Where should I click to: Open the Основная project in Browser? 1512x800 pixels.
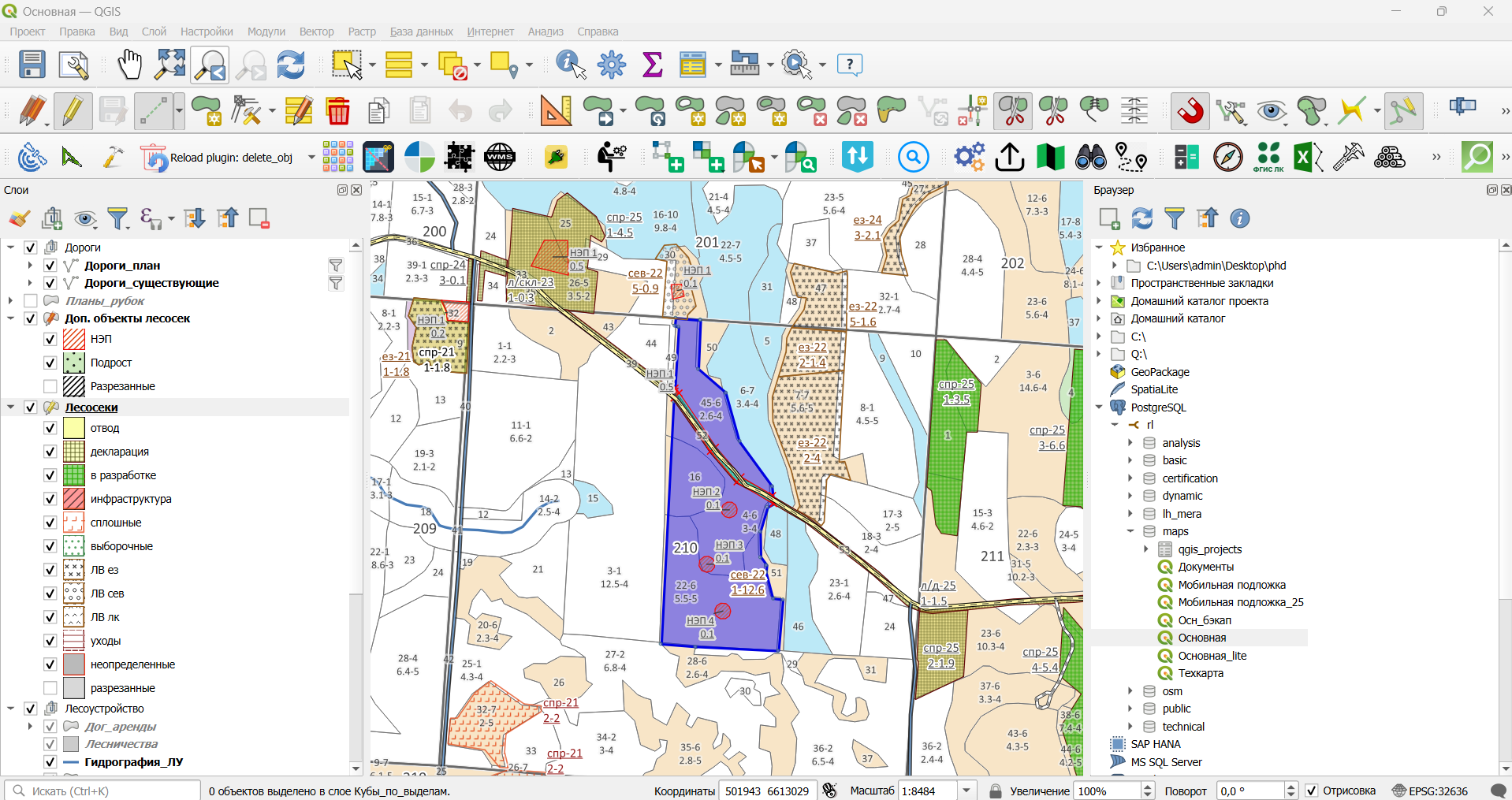coord(1202,638)
